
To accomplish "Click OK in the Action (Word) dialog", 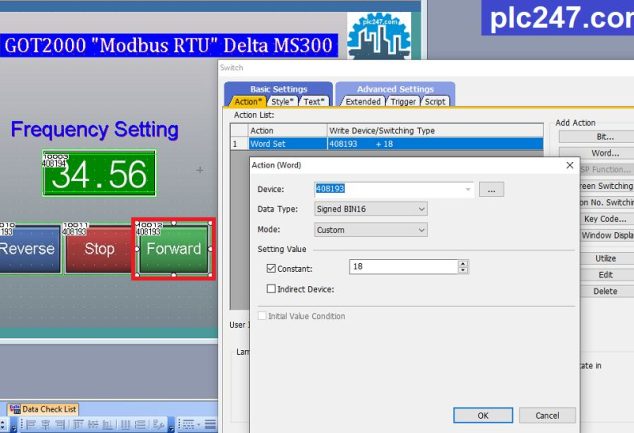I will (483, 415).
